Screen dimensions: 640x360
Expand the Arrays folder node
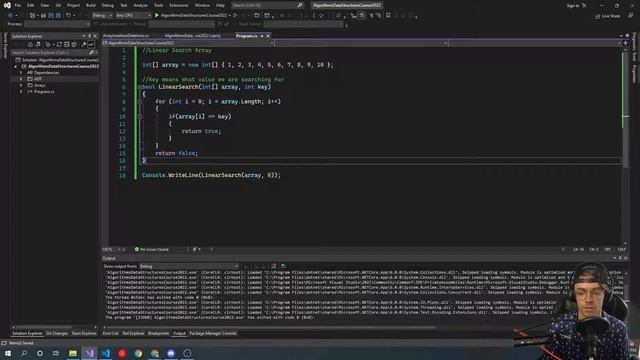click(x=21, y=85)
